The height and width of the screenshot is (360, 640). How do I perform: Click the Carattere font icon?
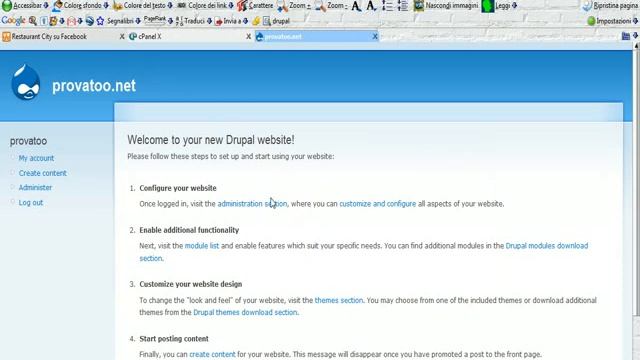pyautogui.click(x=242, y=6)
